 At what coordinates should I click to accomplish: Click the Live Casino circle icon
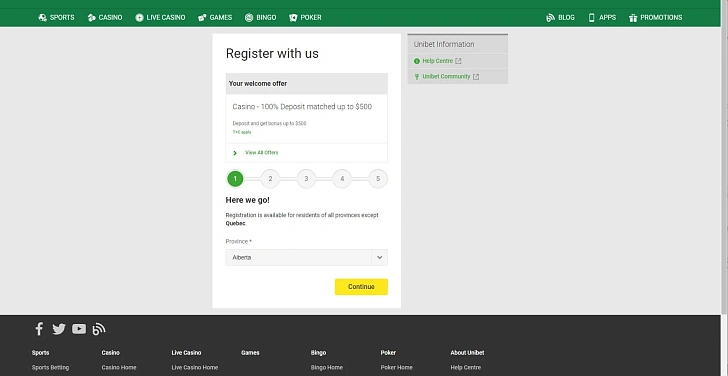139,18
